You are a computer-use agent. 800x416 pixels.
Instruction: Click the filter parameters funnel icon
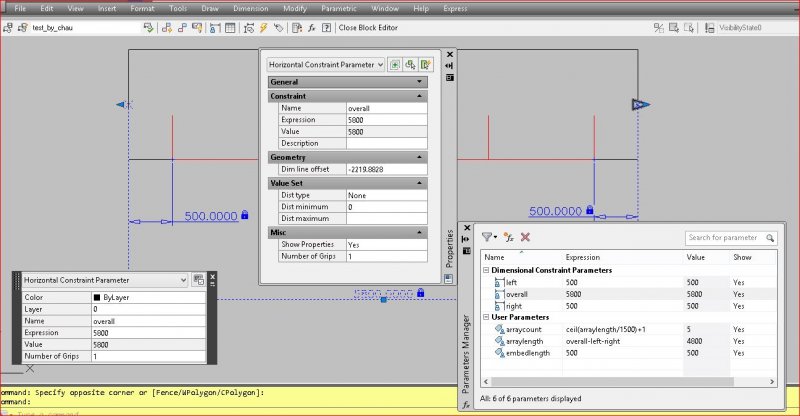[x=488, y=237]
